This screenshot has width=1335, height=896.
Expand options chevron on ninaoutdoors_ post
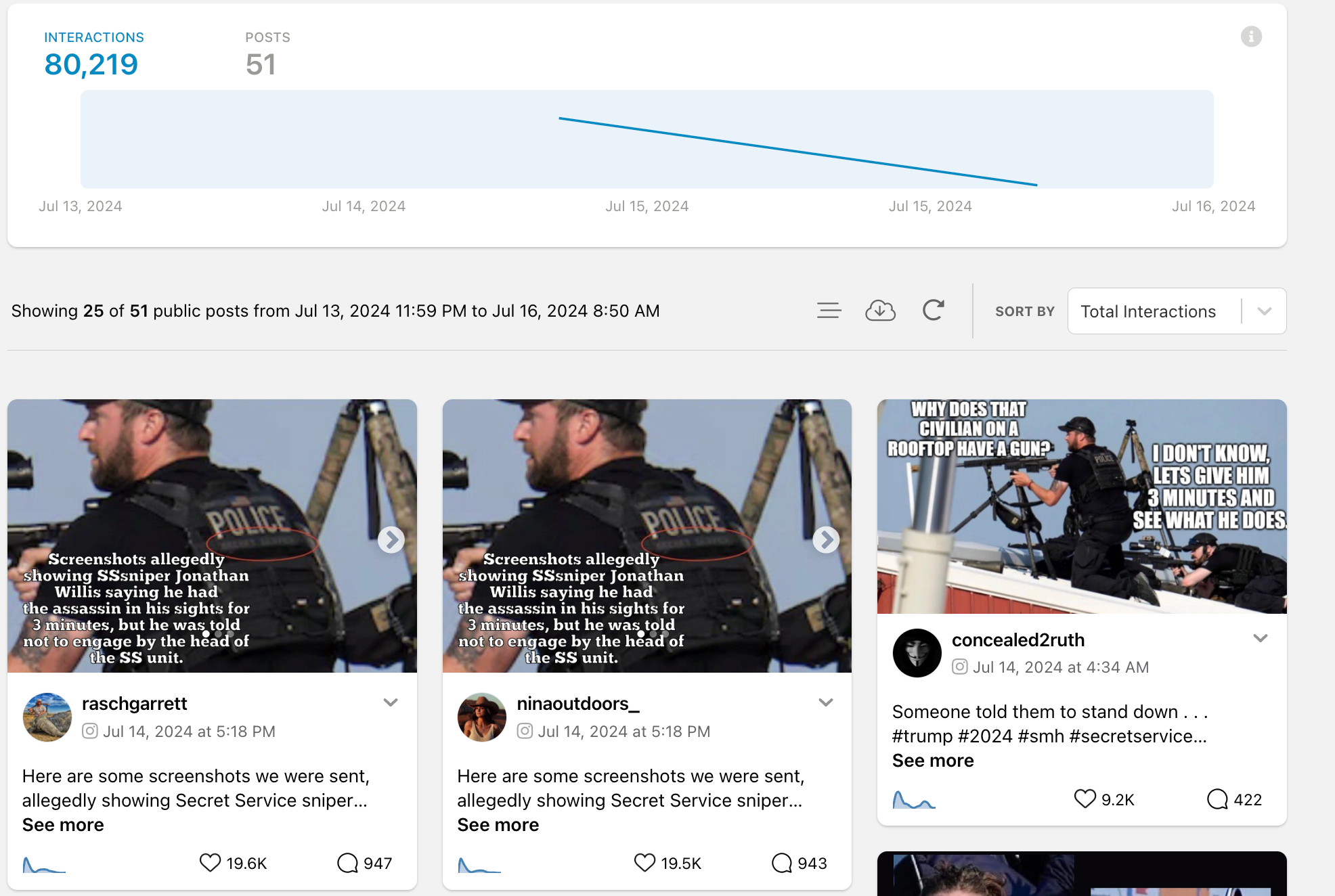(x=825, y=702)
